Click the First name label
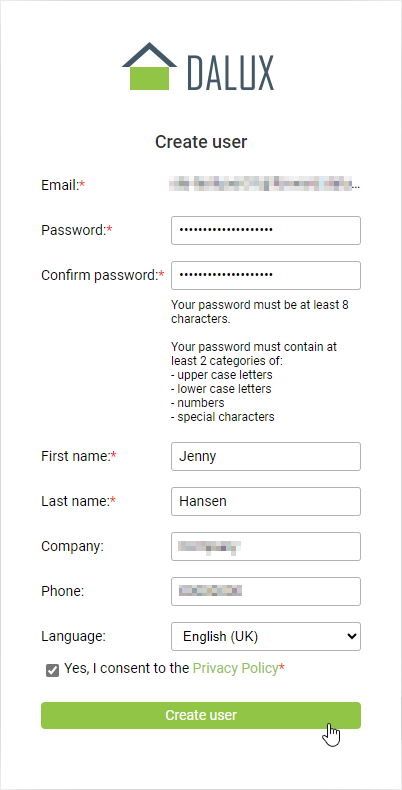The image size is (402, 790). (79, 456)
